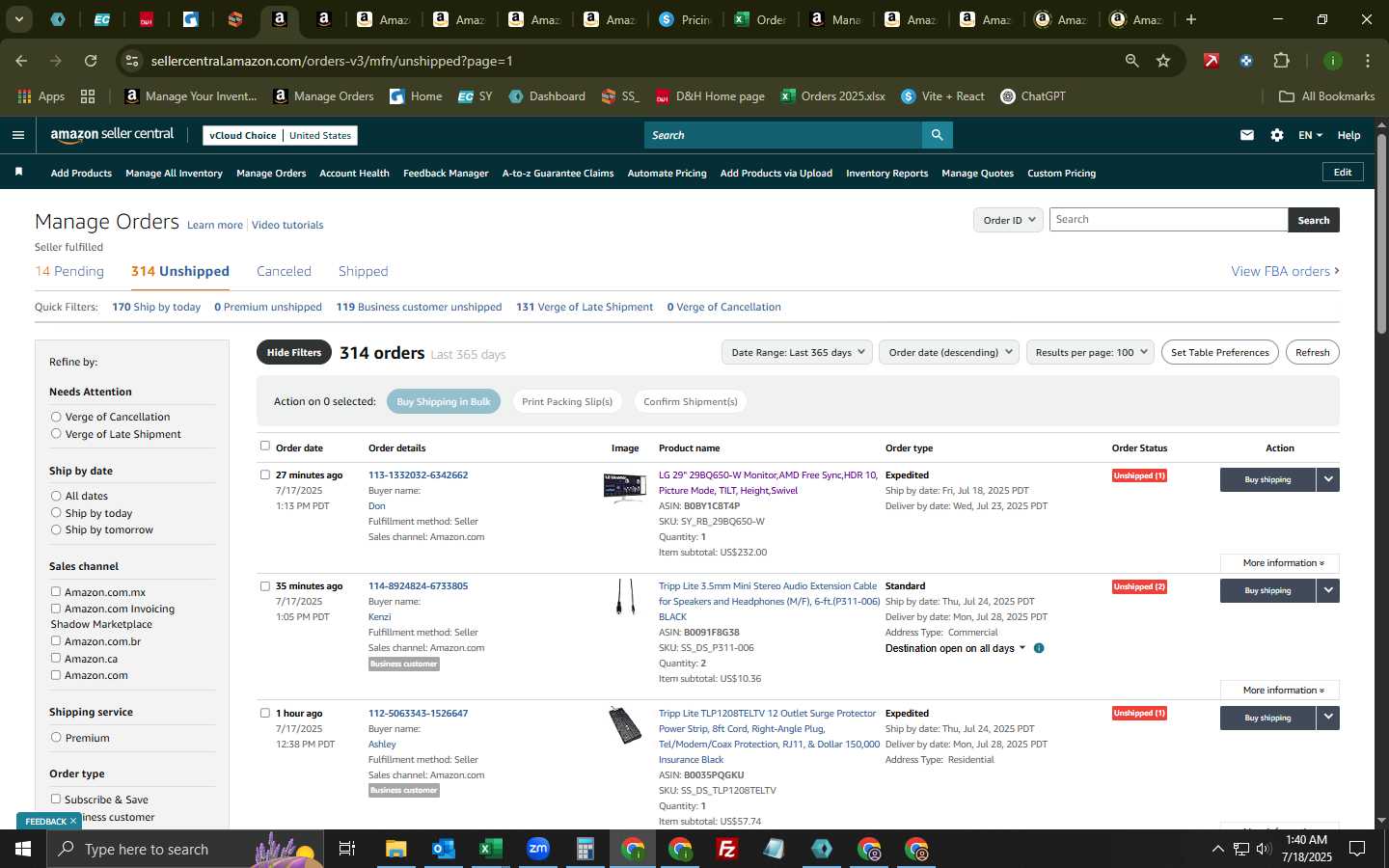Click the bookmark flag icon in nav bar

pos(18,173)
